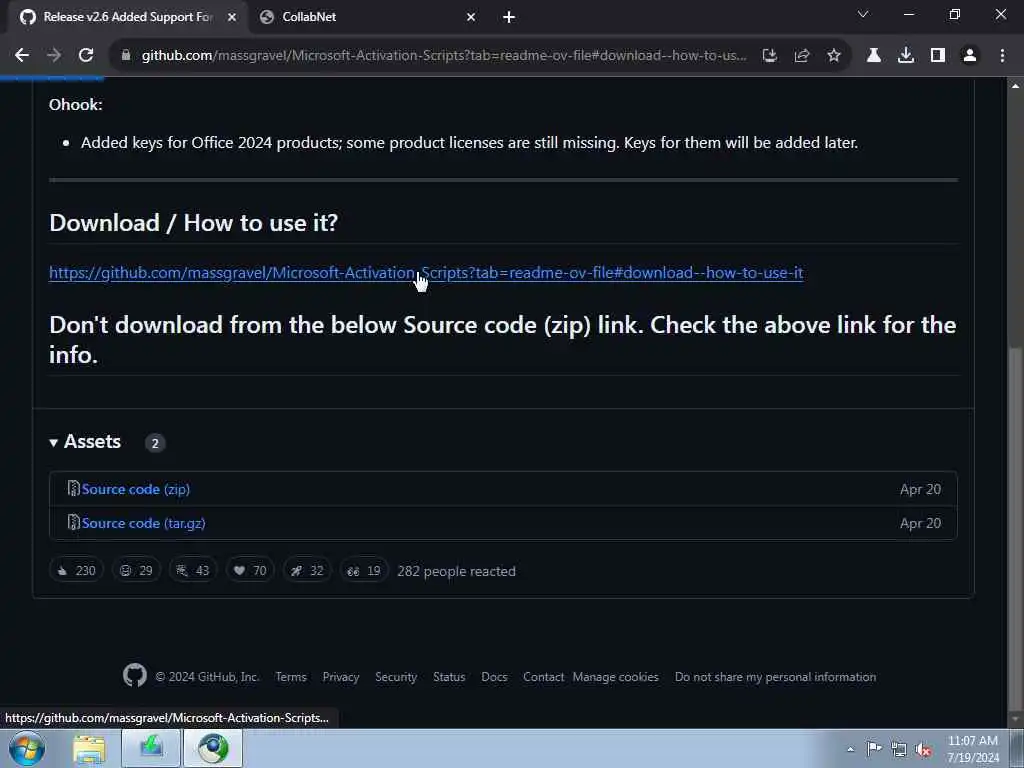Image resolution: width=1024 pixels, height=768 pixels.
Task: View site security lock information
Action: [x=126, y=56]
